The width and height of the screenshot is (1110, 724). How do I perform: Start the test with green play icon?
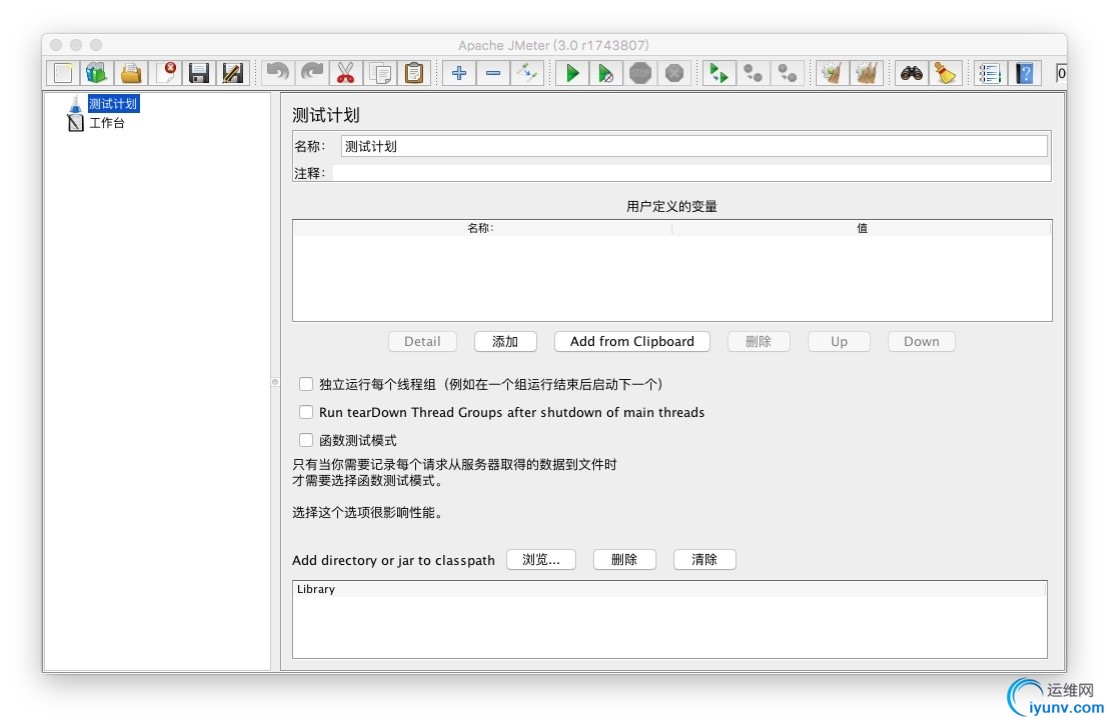point(572,73)
